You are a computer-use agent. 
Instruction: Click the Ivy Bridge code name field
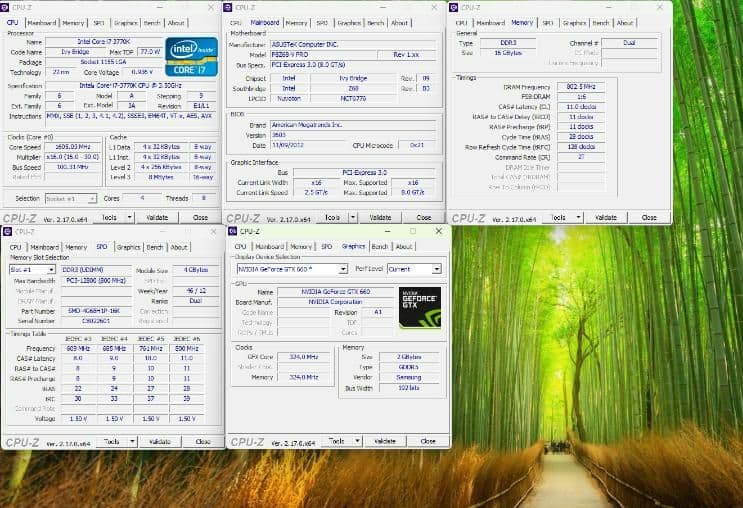75,52
